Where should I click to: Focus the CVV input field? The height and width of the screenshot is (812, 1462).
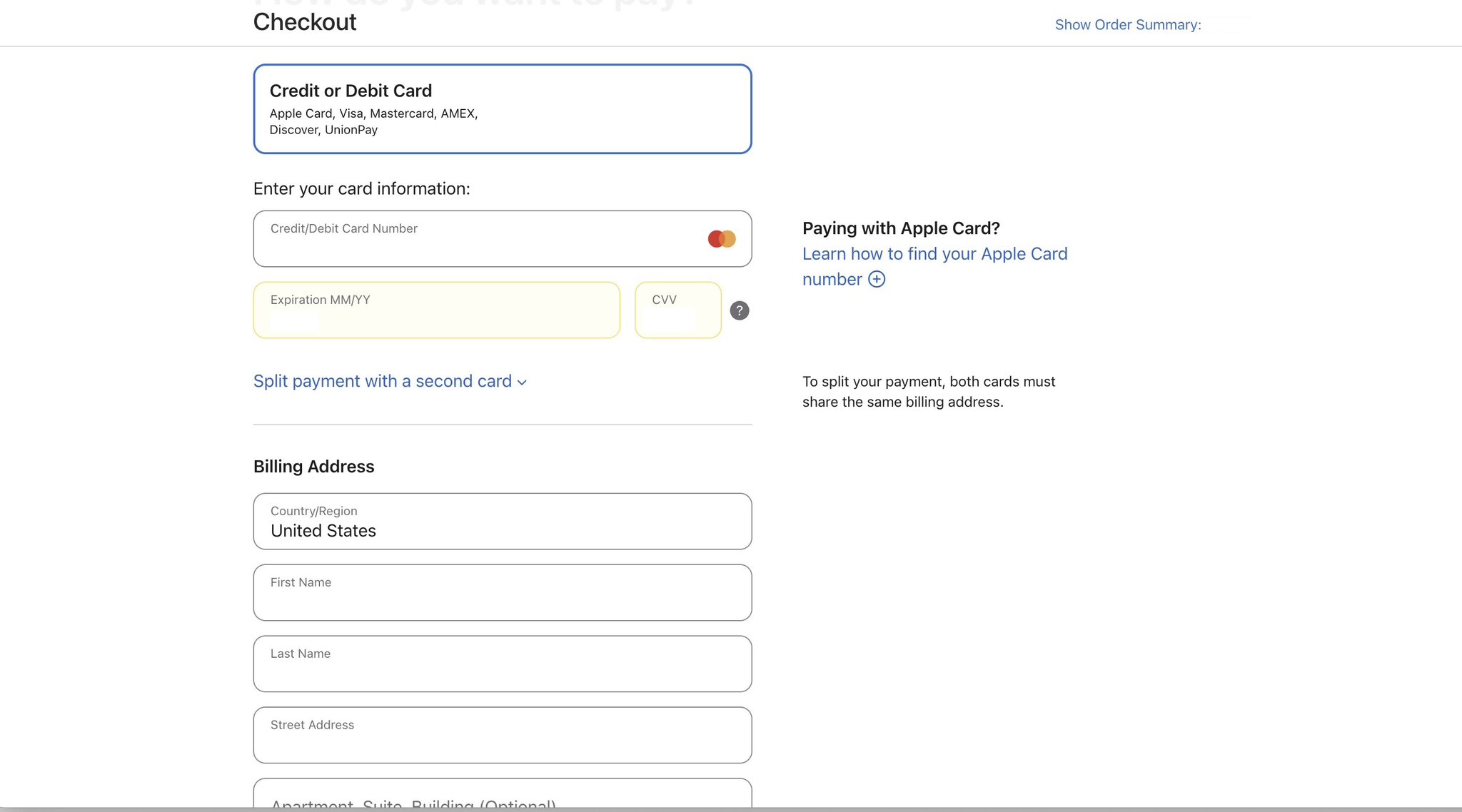pos(678,310)
